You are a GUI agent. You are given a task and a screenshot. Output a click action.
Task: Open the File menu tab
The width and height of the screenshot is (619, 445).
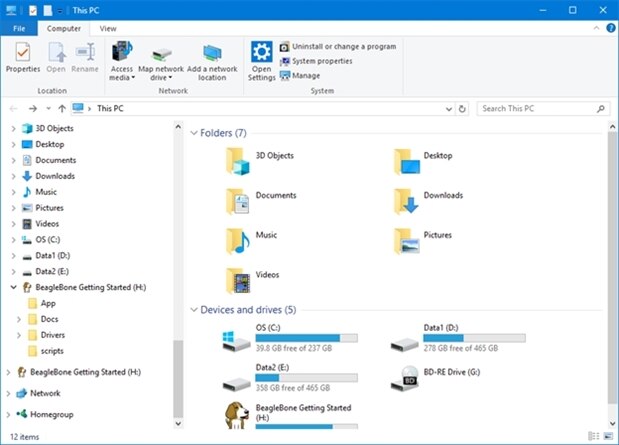19,29
